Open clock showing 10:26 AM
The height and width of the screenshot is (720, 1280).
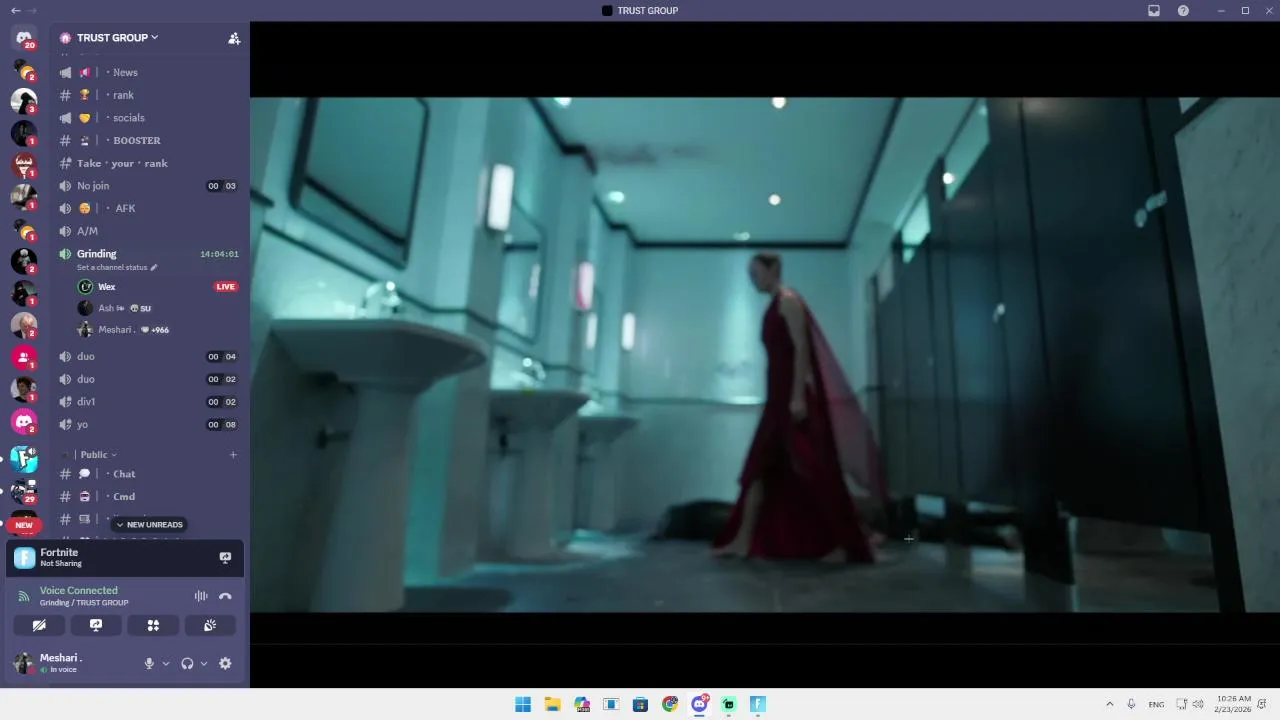pyautogui.click(x=1234, y=704)
